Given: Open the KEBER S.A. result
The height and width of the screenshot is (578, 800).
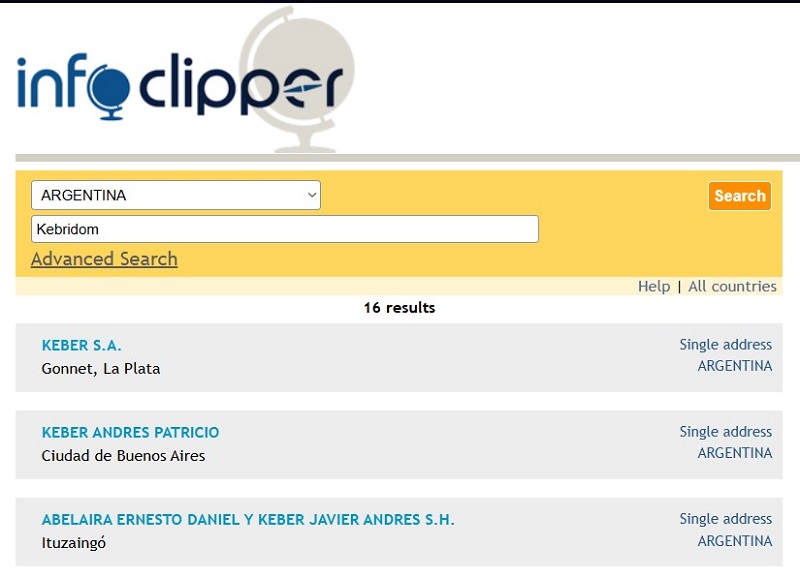Looking at the screenshot, I should pos(81,345).
